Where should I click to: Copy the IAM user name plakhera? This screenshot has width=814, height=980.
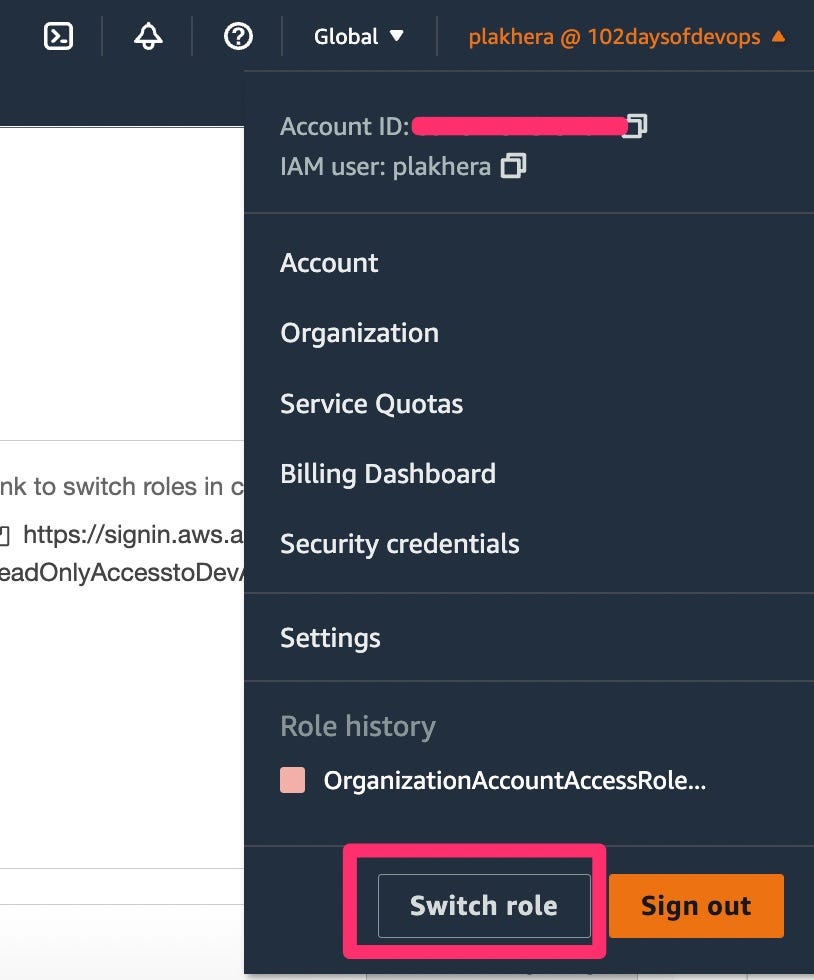tap(513, 166)
